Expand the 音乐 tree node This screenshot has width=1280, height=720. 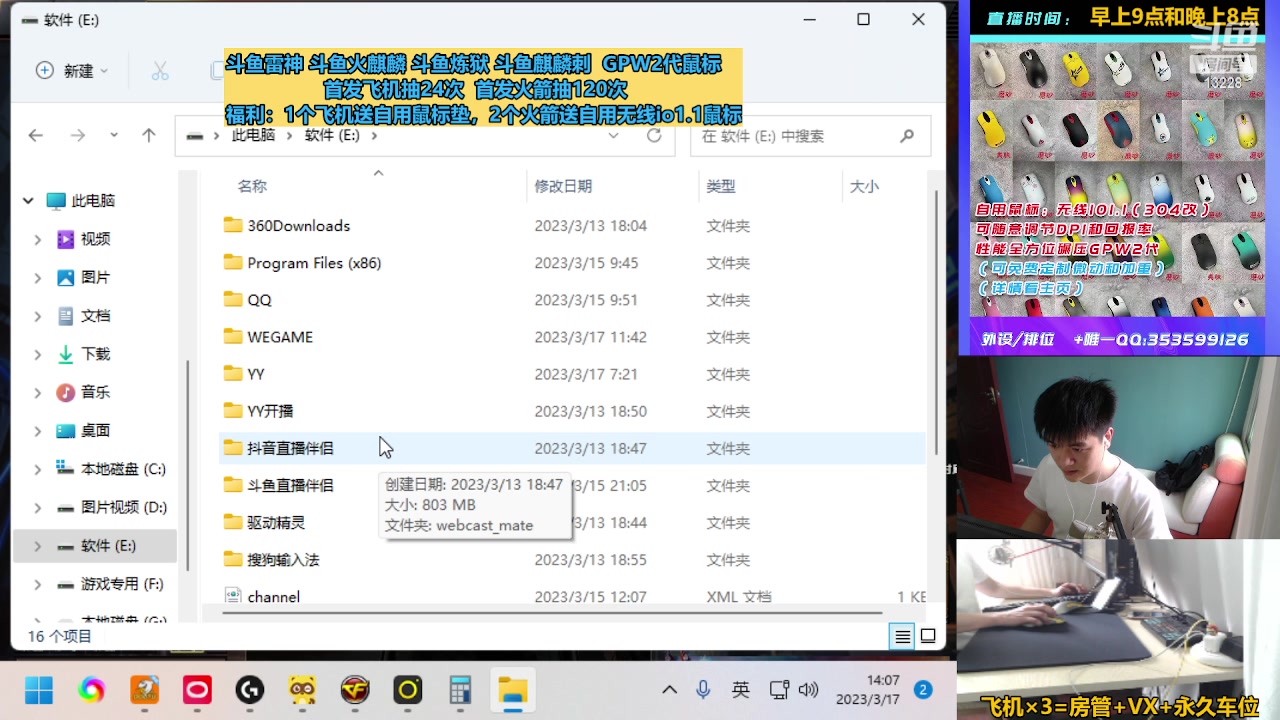38,393
